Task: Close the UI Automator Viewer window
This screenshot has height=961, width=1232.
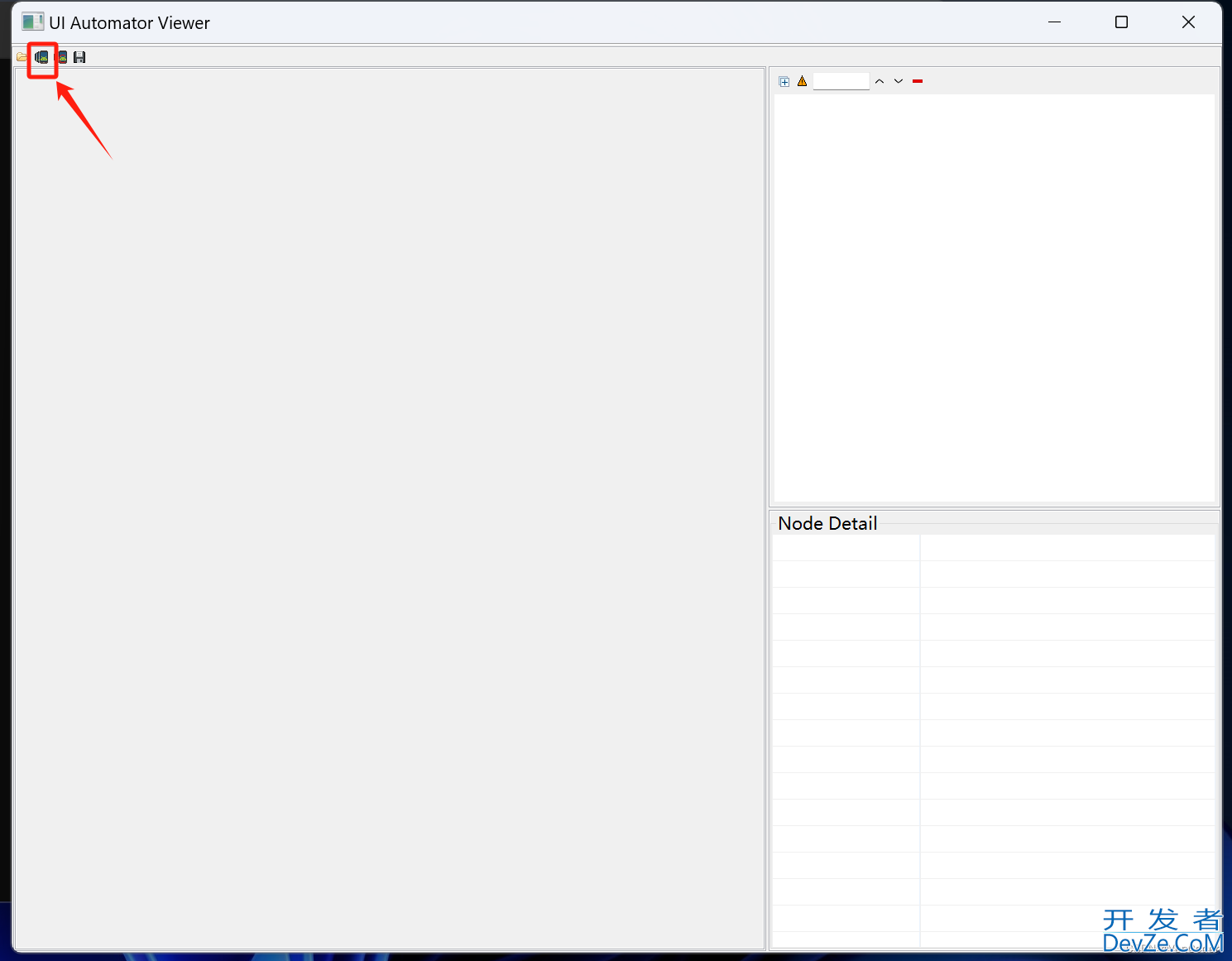Action: pyautogui.click(x=1188, y=22)
